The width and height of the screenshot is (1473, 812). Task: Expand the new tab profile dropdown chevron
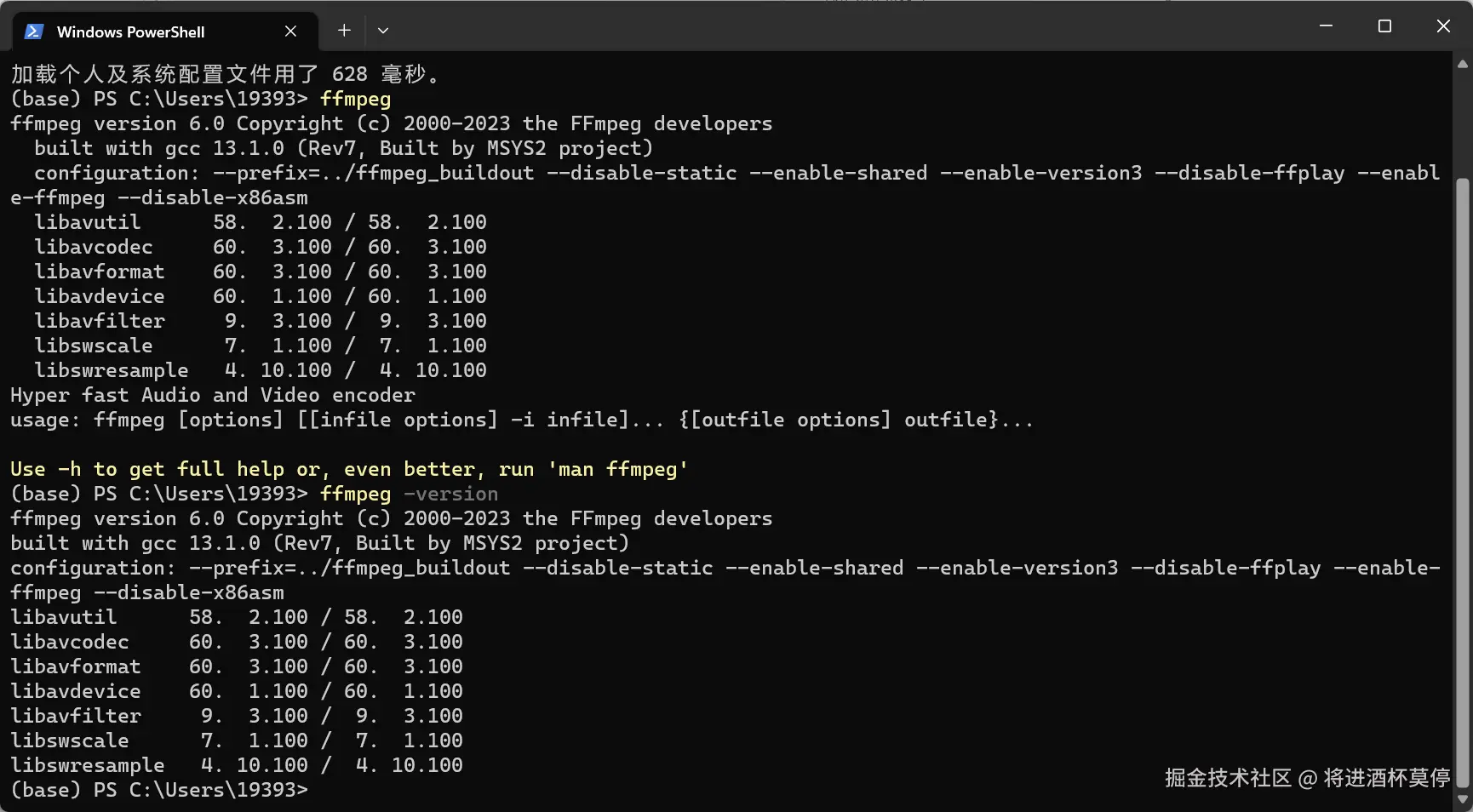pyautogui.click(x=383, y=31)
